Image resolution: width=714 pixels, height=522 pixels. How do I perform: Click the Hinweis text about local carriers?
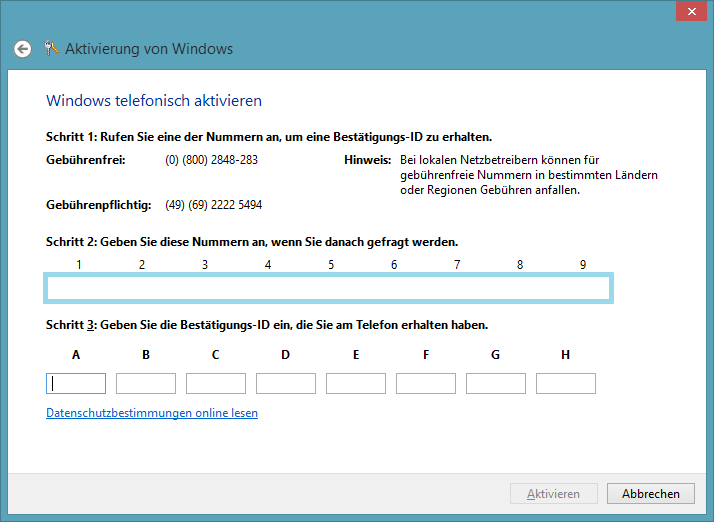[x=528, y=175]
